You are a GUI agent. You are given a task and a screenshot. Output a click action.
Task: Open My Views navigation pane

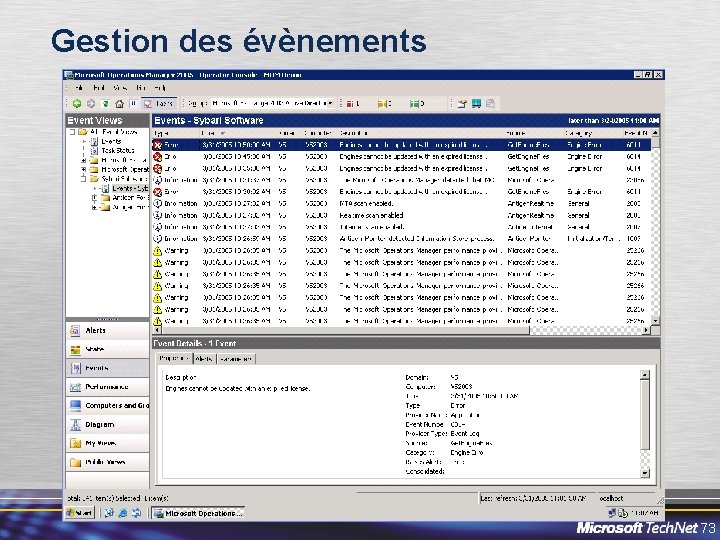point(107,444)
